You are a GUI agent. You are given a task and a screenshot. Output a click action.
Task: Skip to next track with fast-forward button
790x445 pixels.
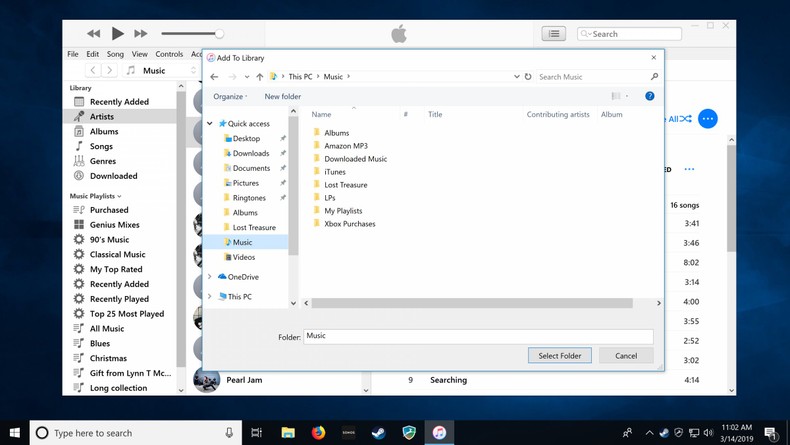pos(141,34)
